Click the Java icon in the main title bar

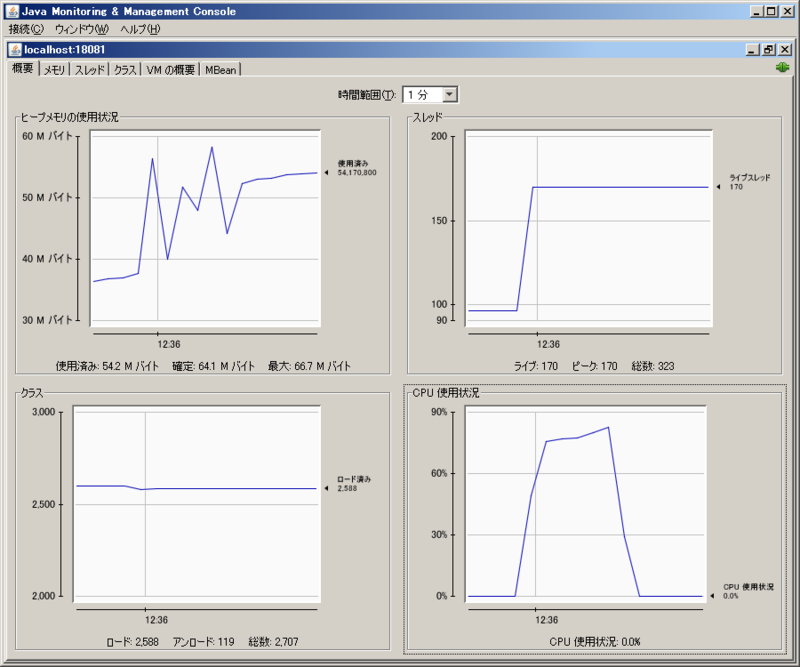[x=12, y=11]
